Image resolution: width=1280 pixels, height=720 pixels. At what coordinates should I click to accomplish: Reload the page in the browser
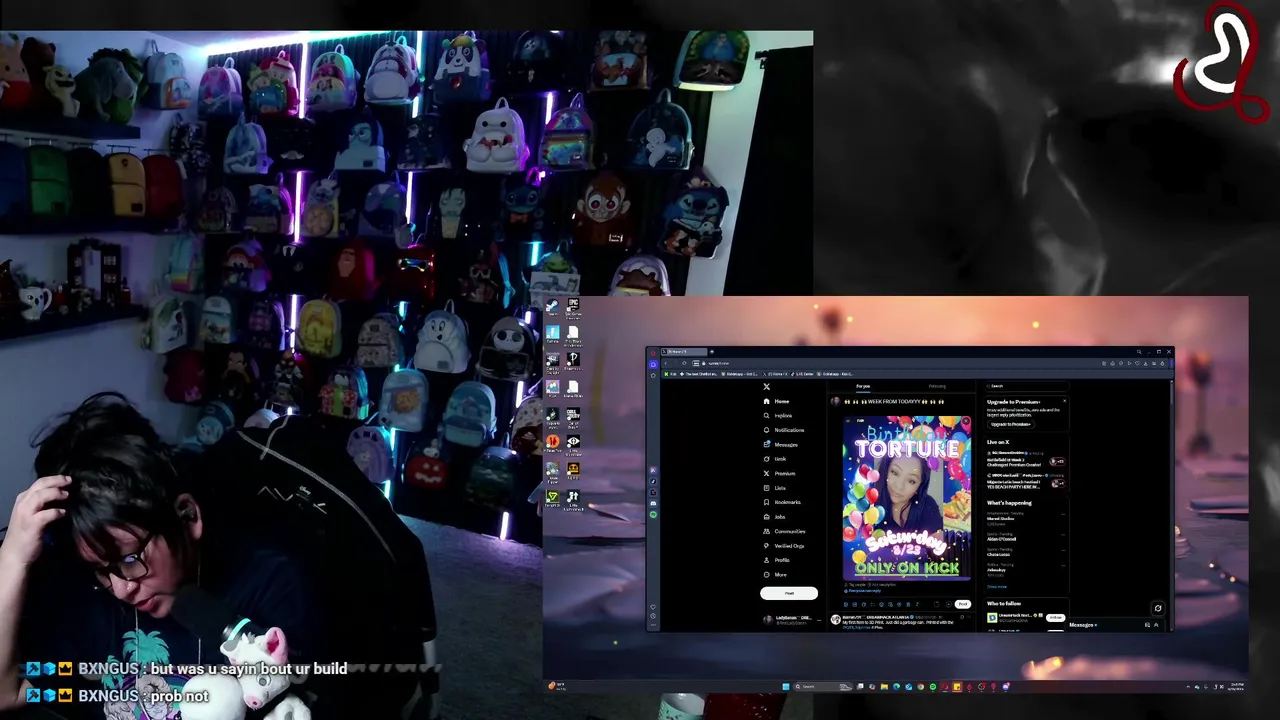tap(684, 363)
